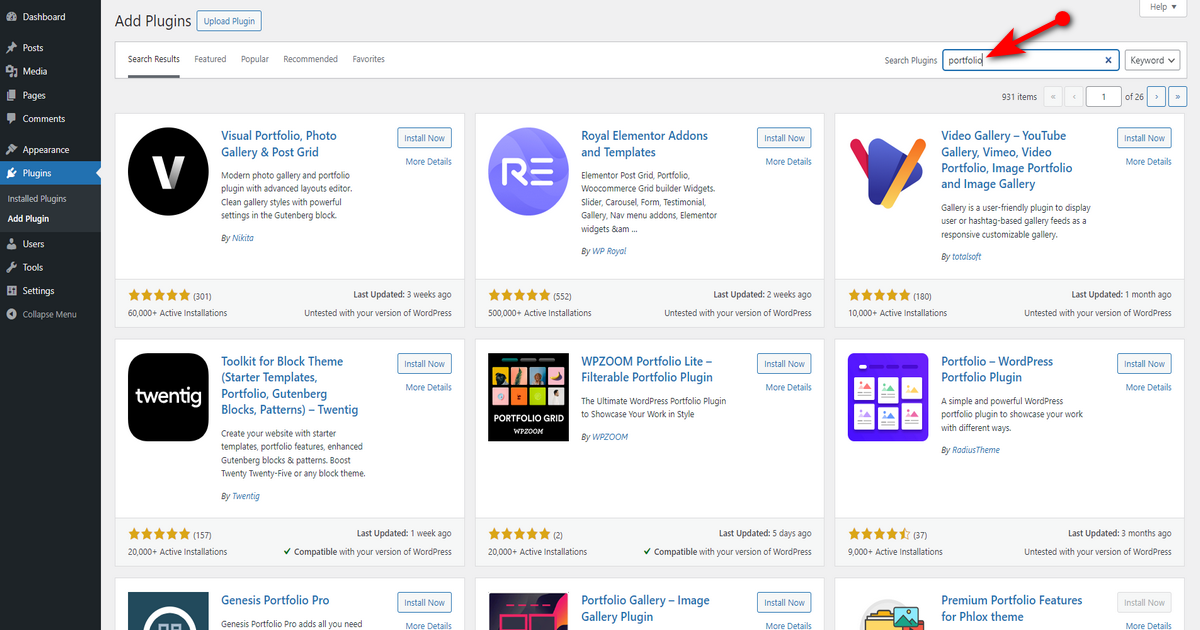Click the Twentig plugin logo
The height and width of the screenshot is (630, 1200).
168,397
